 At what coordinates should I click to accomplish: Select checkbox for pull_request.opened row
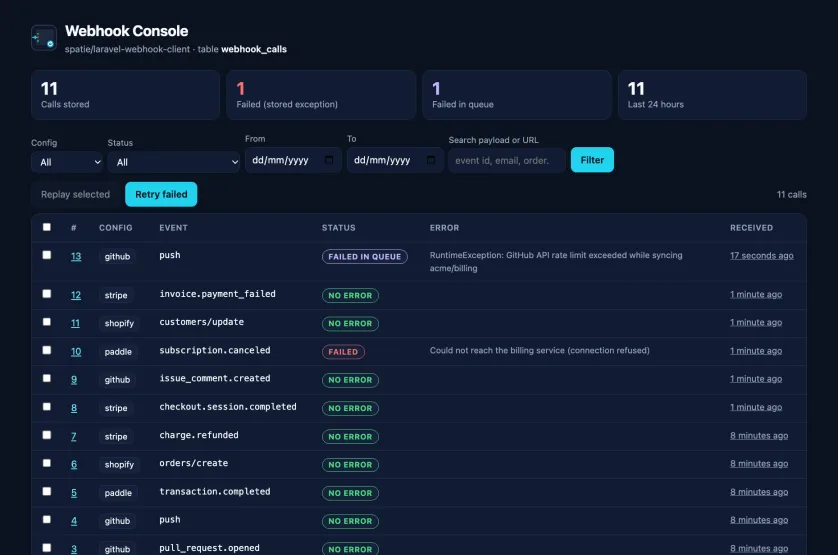point(47,548)
